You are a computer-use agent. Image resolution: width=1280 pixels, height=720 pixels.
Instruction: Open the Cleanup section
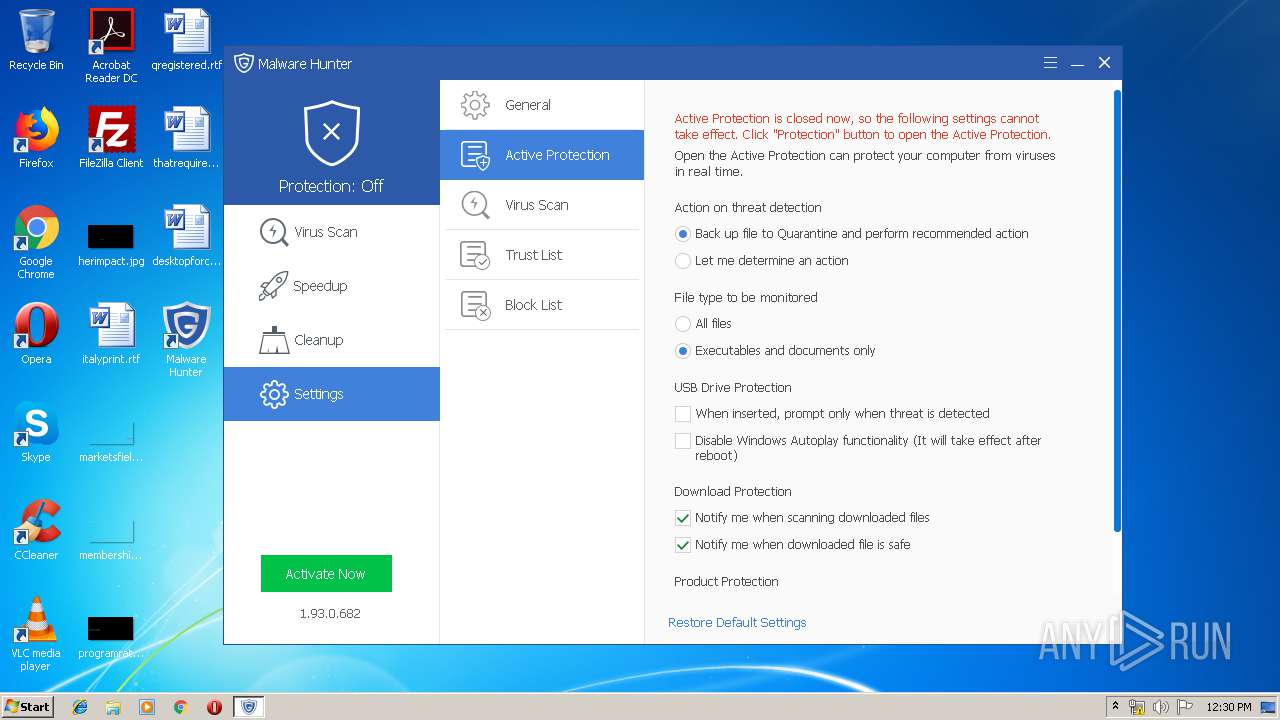pyautogui.click(x=331, y=340)
